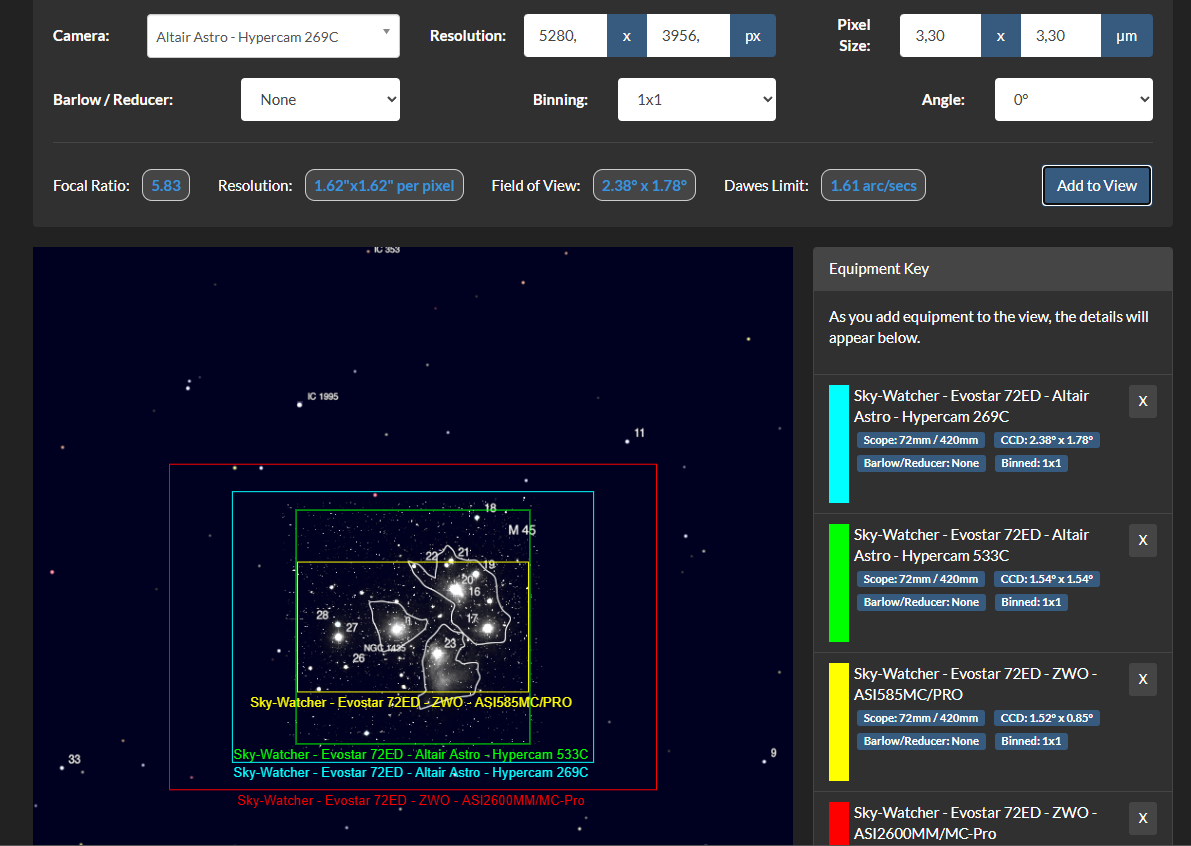Click the cyan Hypercam 269C label in sky view

click(411, 772)
